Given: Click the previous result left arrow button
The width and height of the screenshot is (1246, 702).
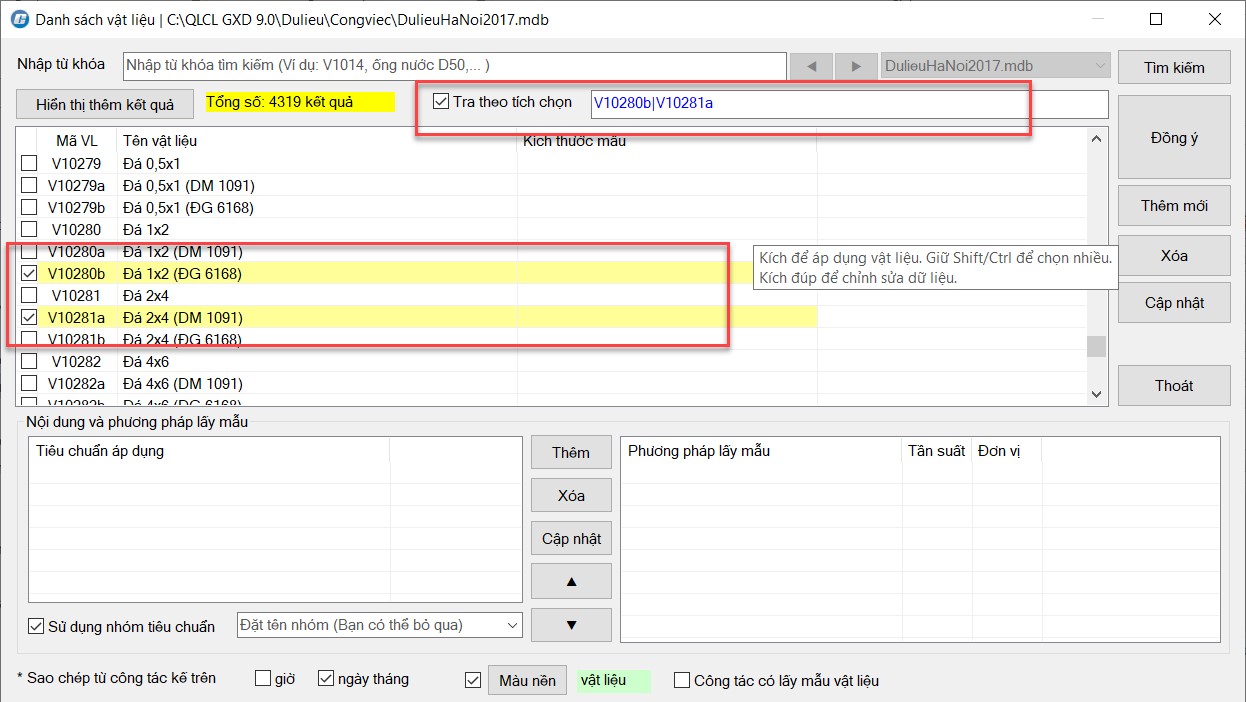Looking at the screenshot, I should pos(811,66).
